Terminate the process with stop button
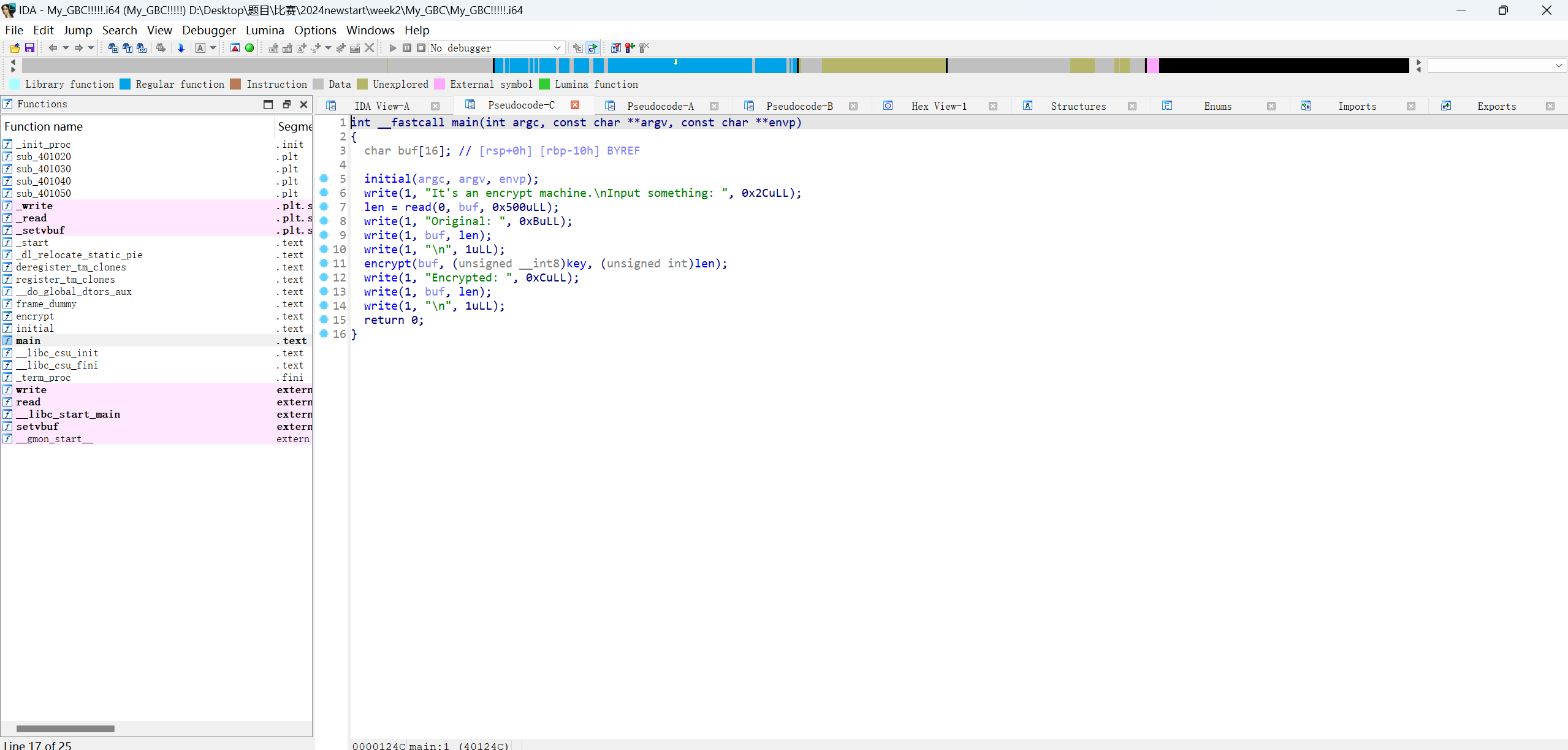Image resolution: width=1568 pixels, height=750 pixels. [x=421, y=48]
